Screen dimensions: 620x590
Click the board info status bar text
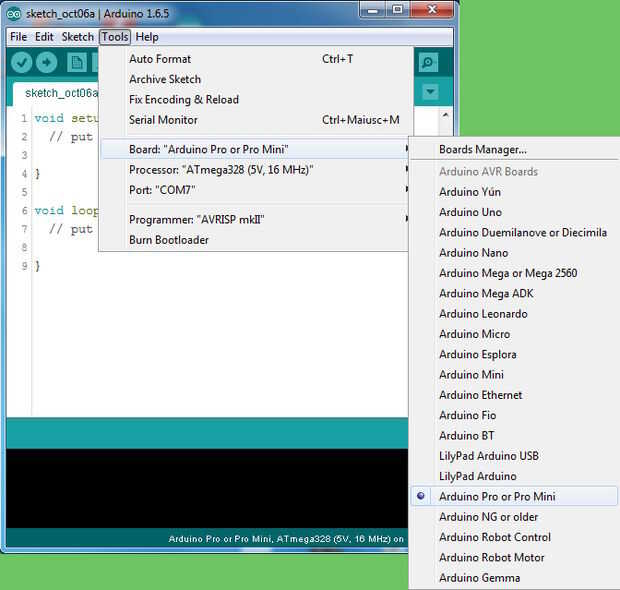pyautogui.click(x=286, y=539)
